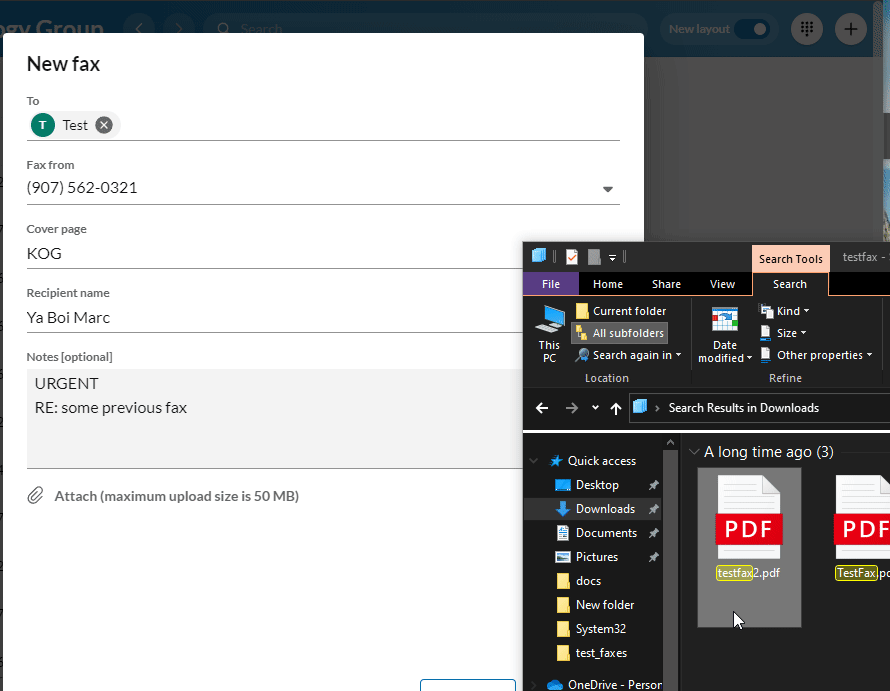Click pin icon next to Downloads

[x=653, y=509]
